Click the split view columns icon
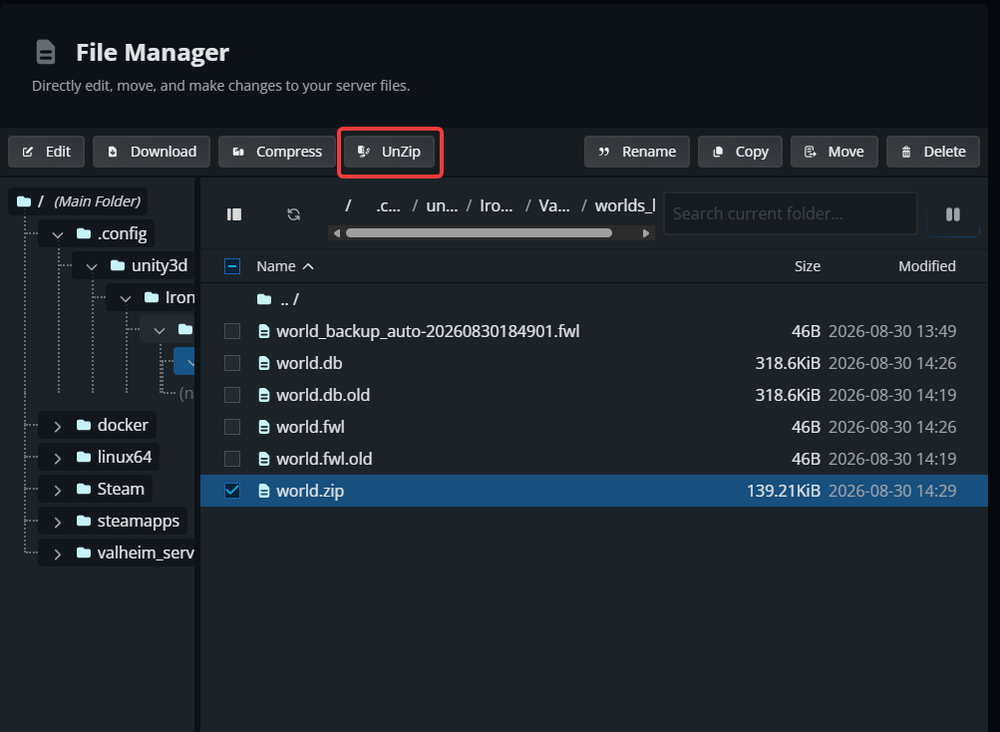 click(953, 214)
